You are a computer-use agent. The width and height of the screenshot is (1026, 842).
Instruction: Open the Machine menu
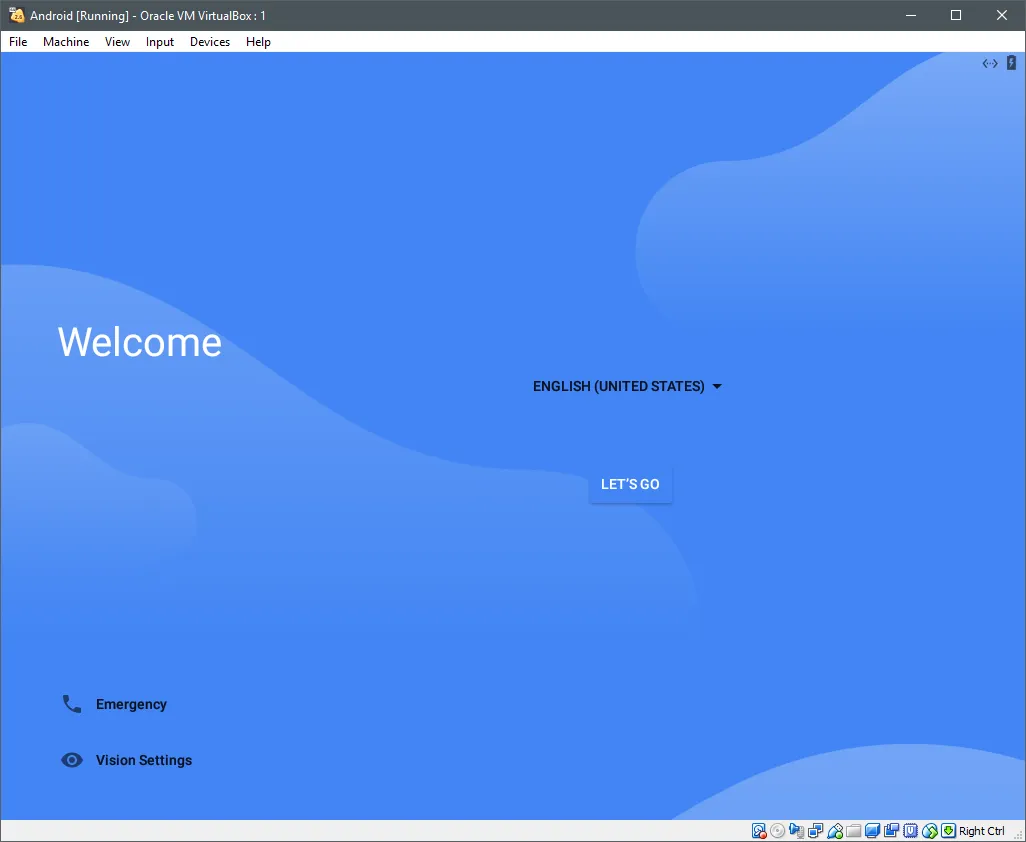(66, 42)
